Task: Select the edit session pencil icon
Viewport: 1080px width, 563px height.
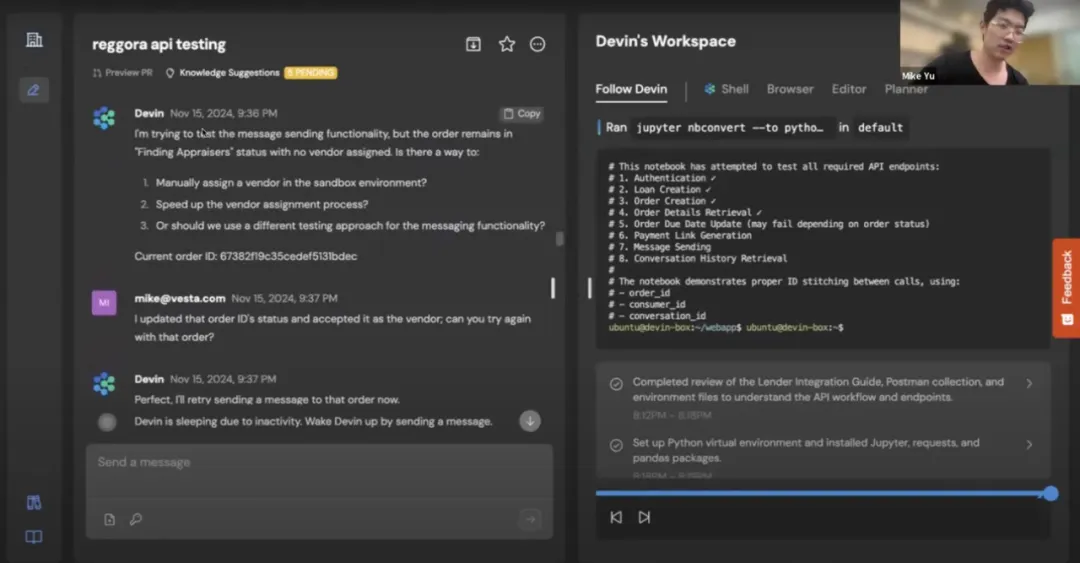Action: pyautogui.click(x=34, y=90)
